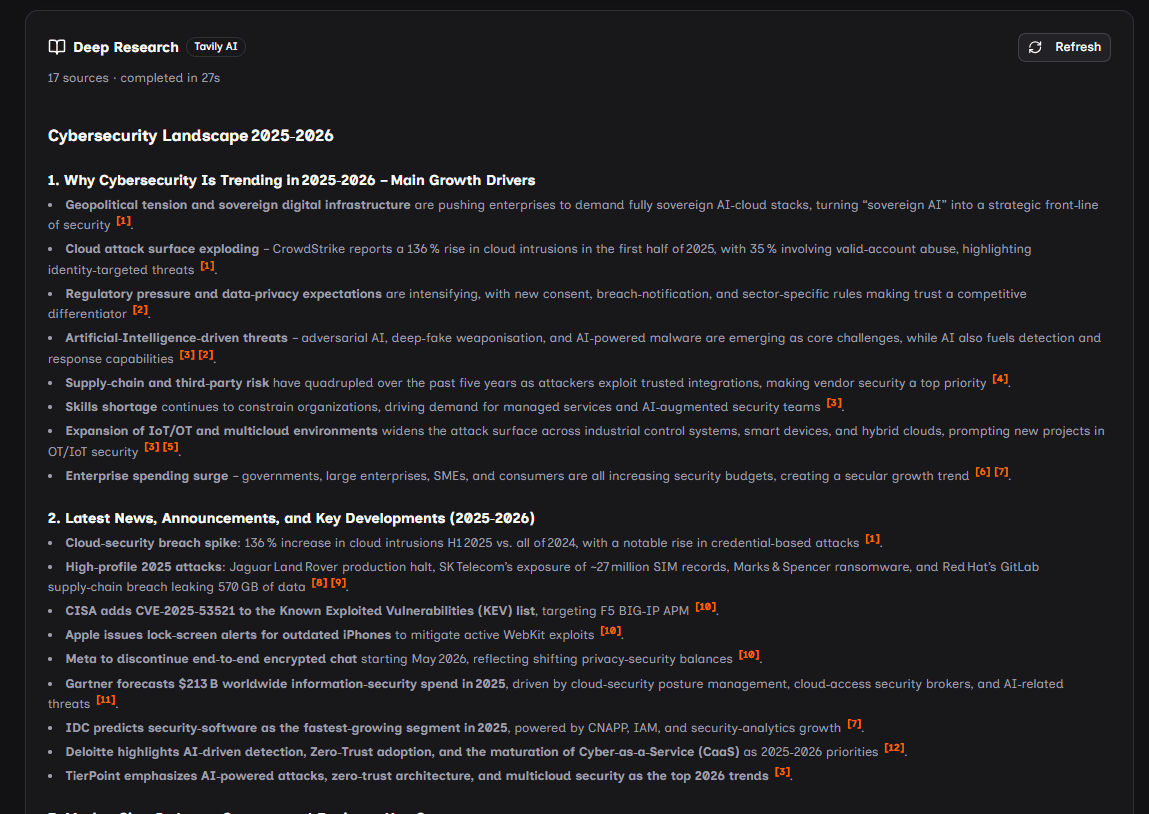This screenshot has height=814, width=1149.
Task: Click bold text "Cloud attack surface exploding"
Action: tap(162, 249)
